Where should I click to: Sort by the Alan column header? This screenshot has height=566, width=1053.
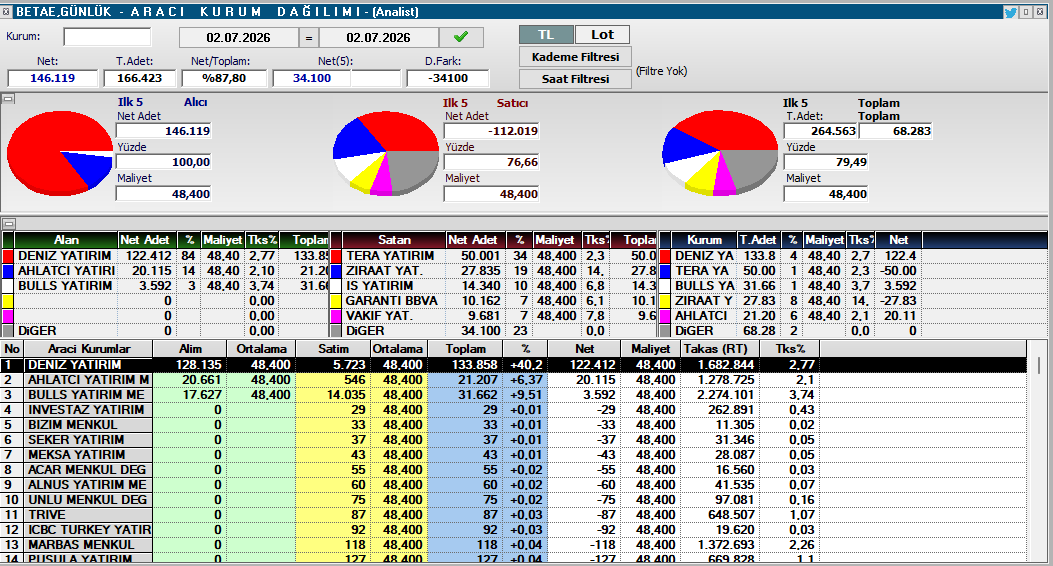point(66,240)
